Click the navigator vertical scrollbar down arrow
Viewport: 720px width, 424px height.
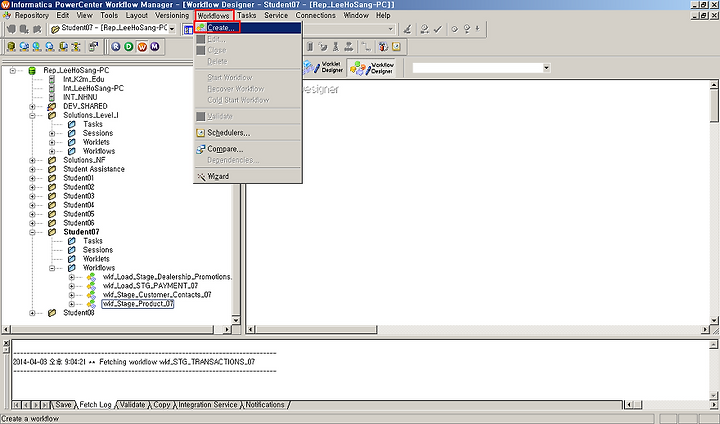click(236, 320)
